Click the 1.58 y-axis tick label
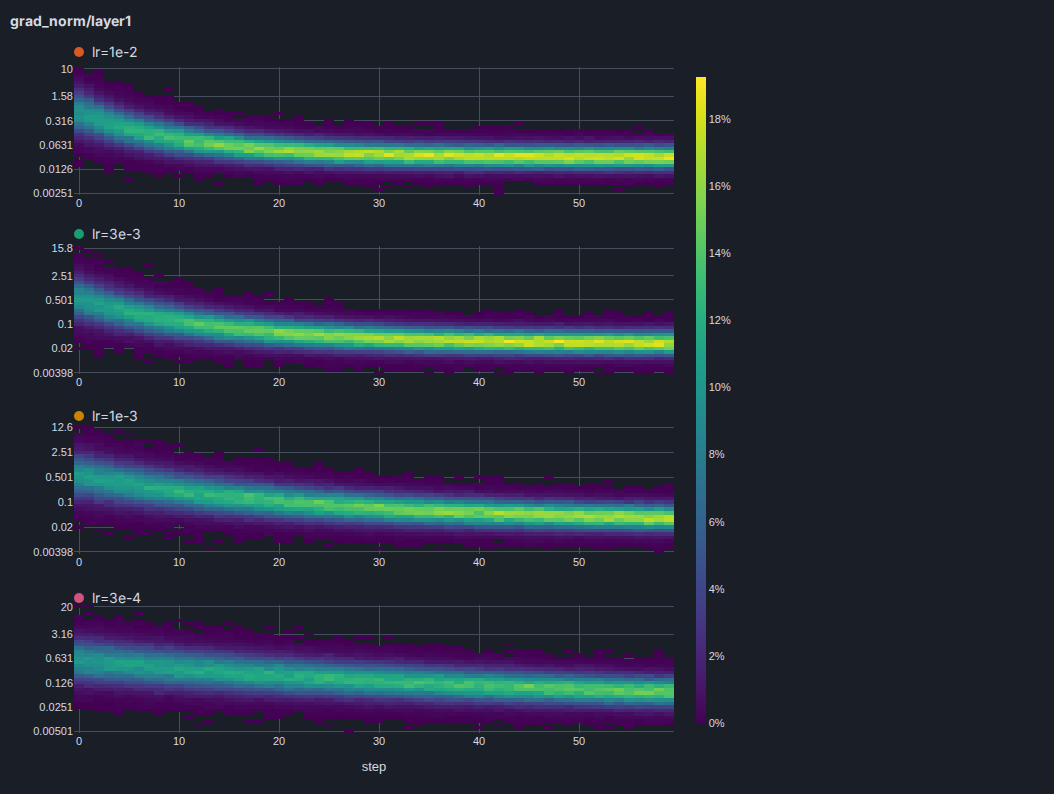The height and width of the screenshot is (794, 1054). 62,96
